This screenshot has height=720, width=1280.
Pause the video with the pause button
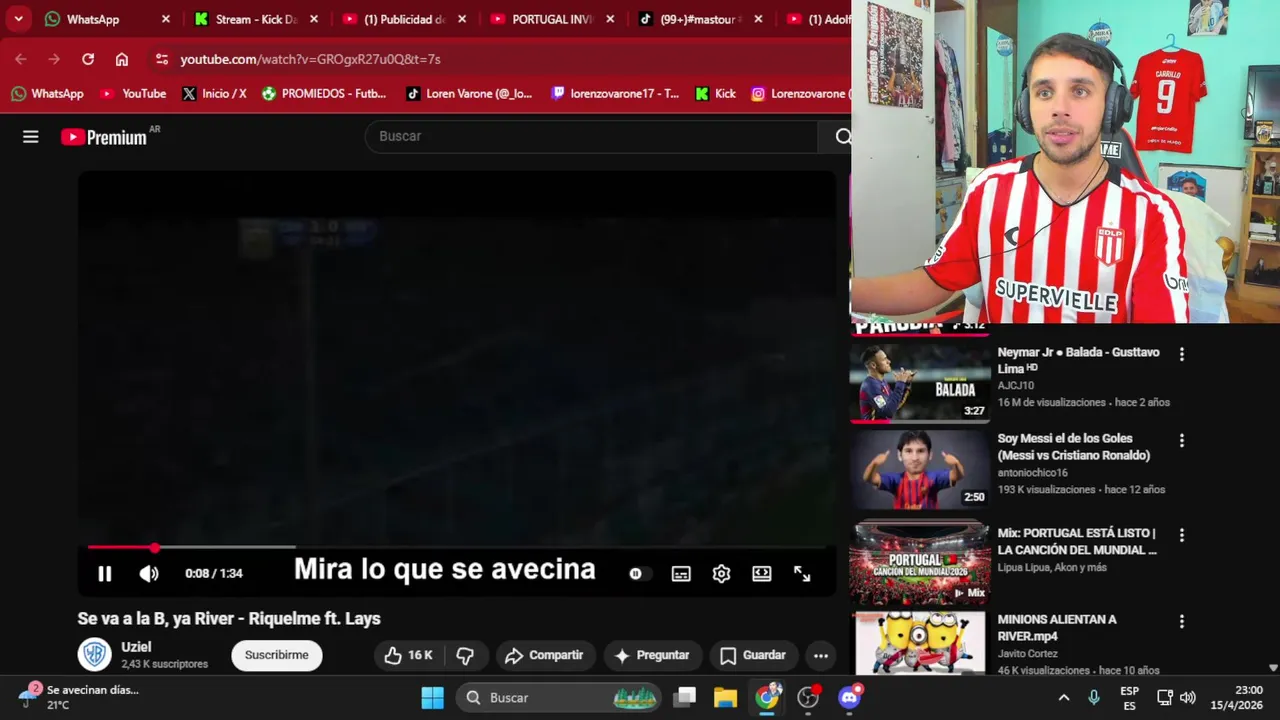104,573
